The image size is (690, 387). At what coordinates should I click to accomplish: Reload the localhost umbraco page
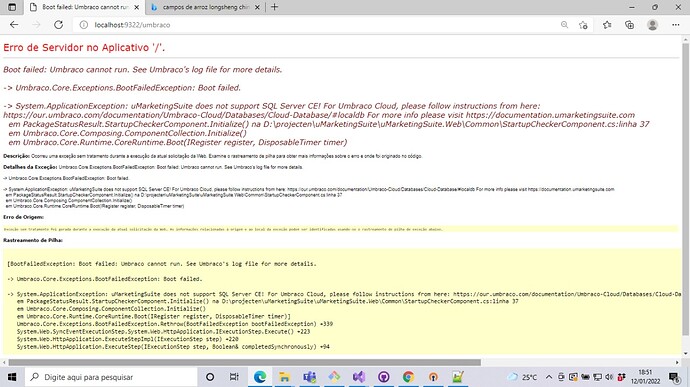[x=59, y=25]
